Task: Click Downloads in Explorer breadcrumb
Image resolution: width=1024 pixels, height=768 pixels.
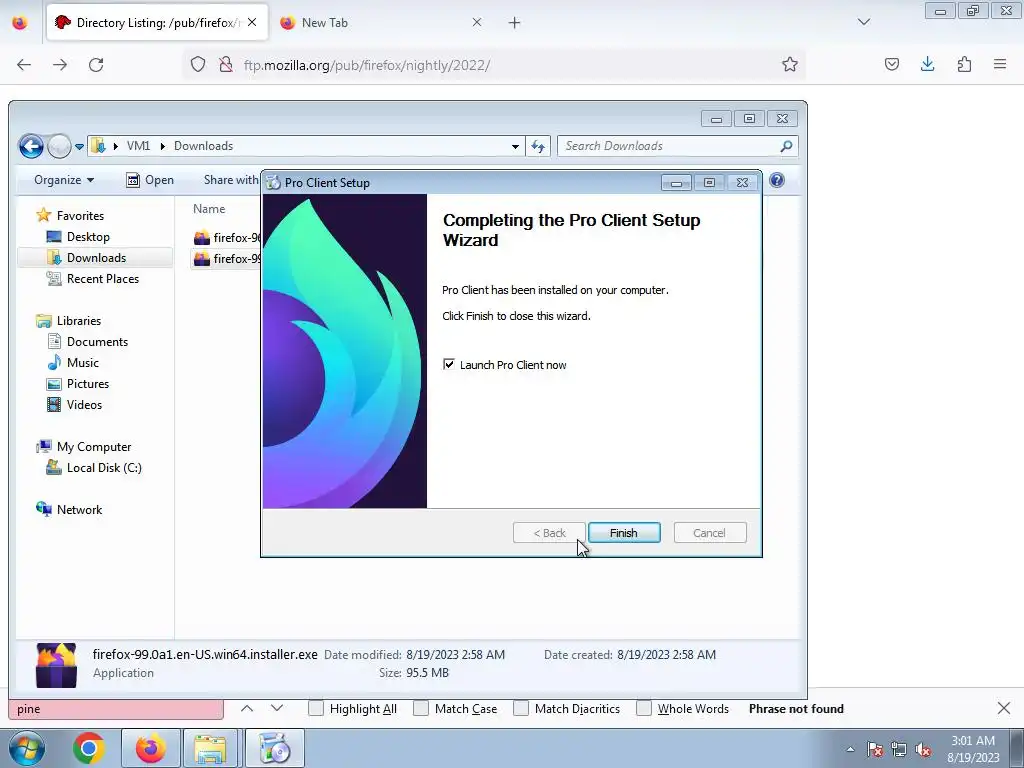Action: tap(203, 146)
